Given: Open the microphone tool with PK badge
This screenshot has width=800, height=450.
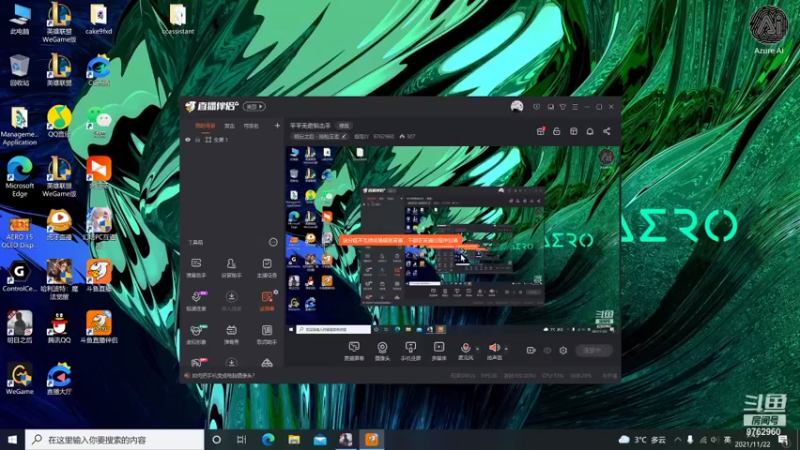Looking at the screenshot, I should 196,301.
